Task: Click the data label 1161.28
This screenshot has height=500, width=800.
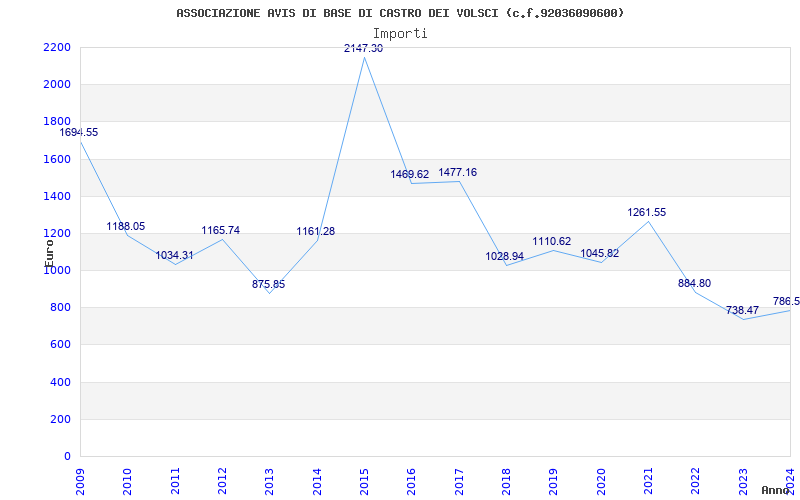Action: tap(316, 232)
